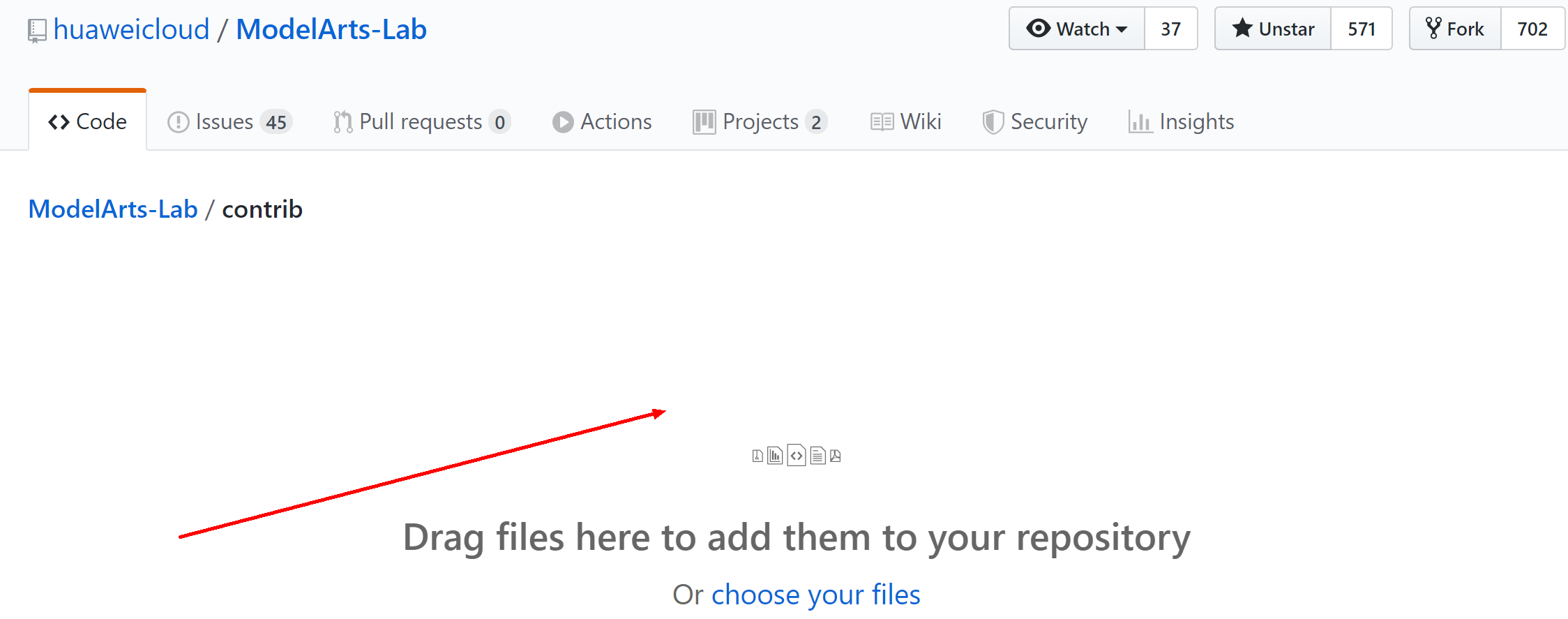The width and height of the screenshot is (1568, 619).
Task: Open the Pull requests tab
Action: [422, 121]
